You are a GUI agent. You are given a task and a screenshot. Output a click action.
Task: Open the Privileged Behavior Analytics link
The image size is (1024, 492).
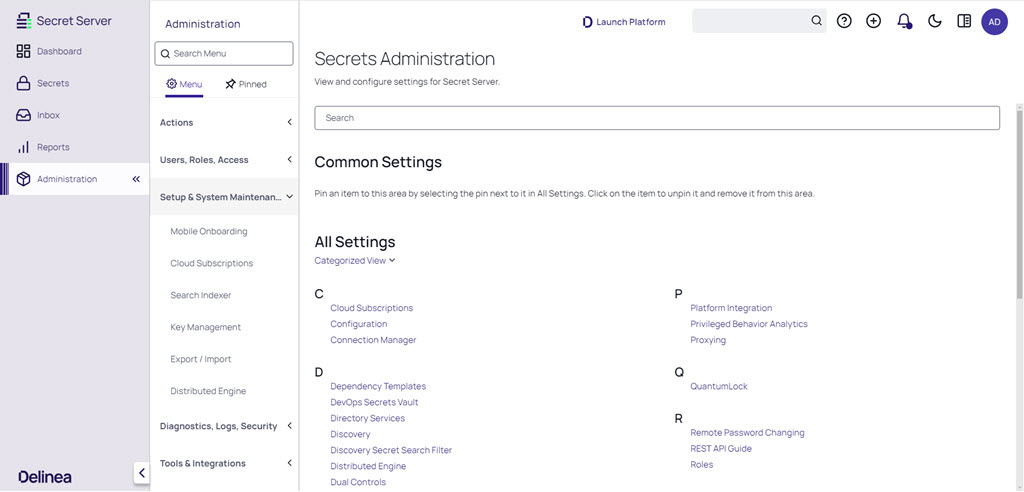click(x=748, y=324)
